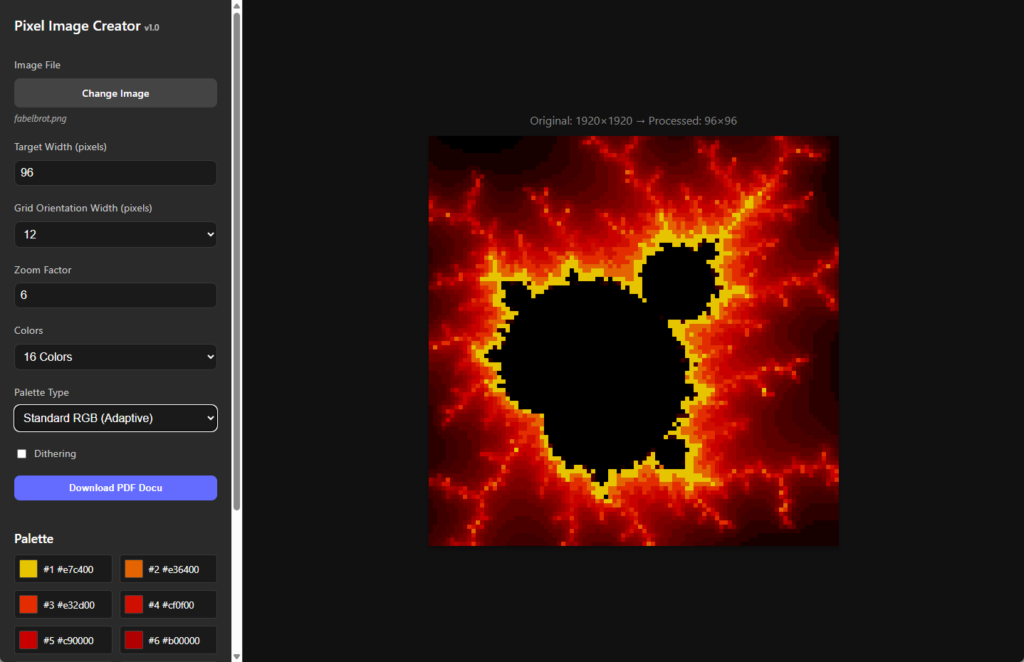
Task: Click palette color #5 #c90000
Action: point(28,640)
